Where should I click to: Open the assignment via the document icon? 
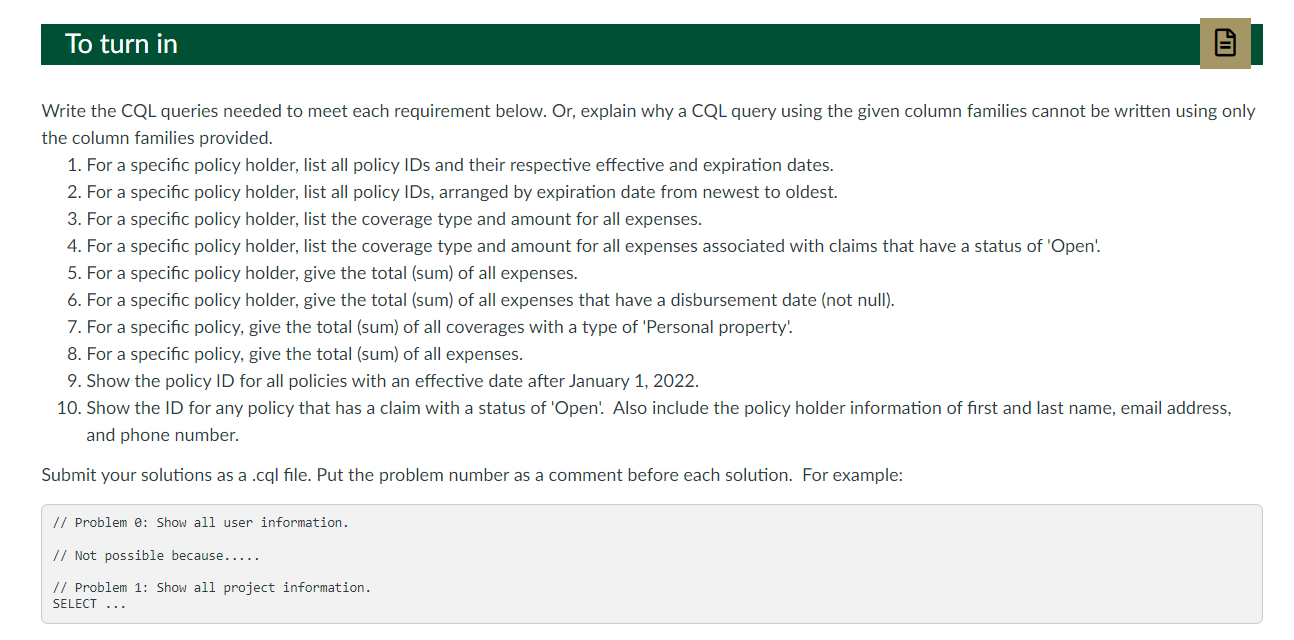[1224, 44]
